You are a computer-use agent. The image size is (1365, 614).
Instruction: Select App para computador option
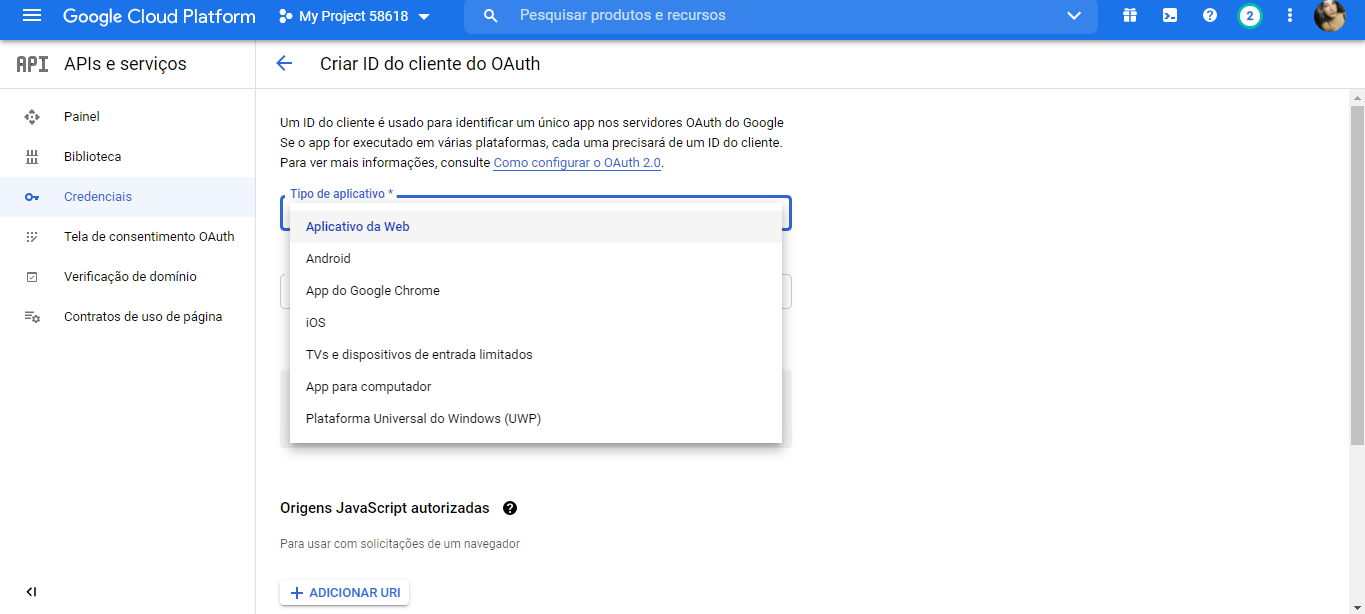(536, 387)
